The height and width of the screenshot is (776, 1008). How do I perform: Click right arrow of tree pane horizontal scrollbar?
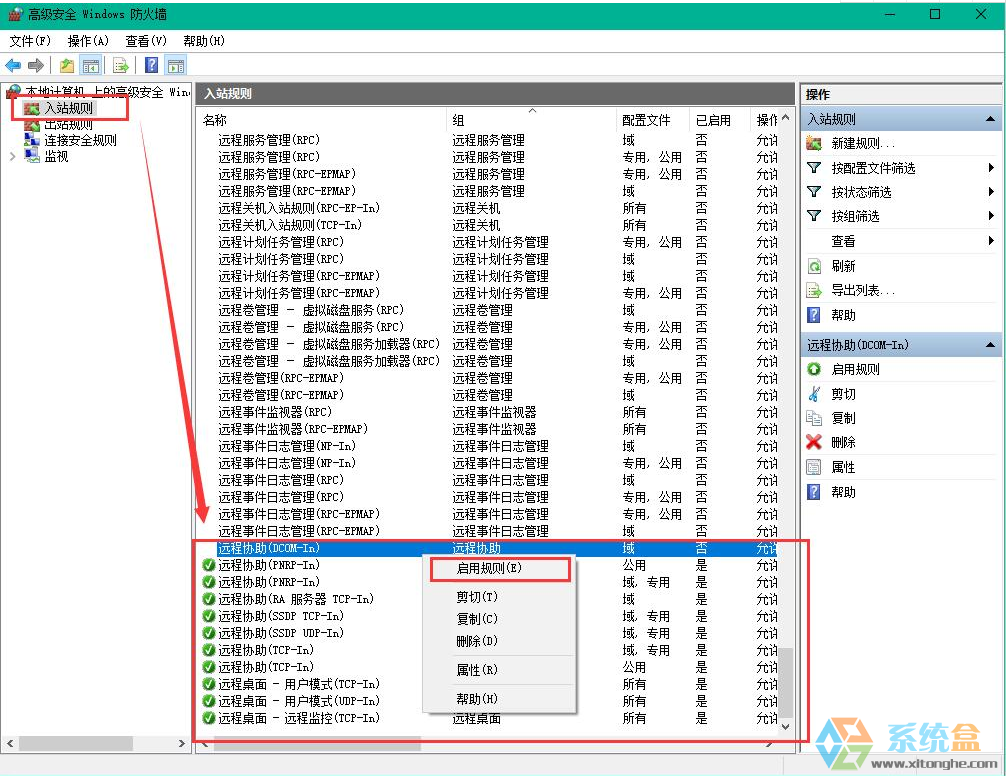[182, 743]
